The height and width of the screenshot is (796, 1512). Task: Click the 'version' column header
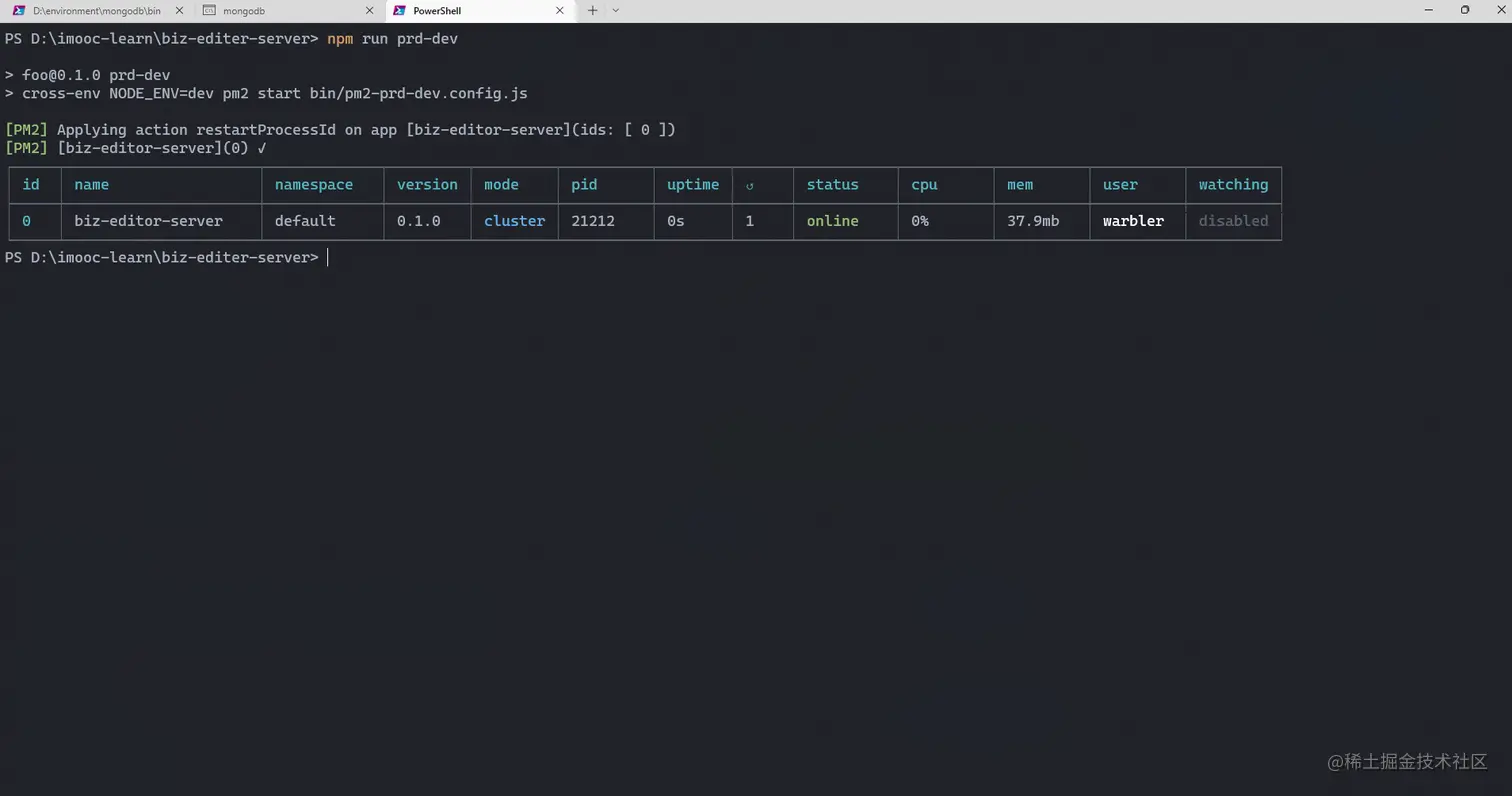pyautogui.click(x=427, y=185)
